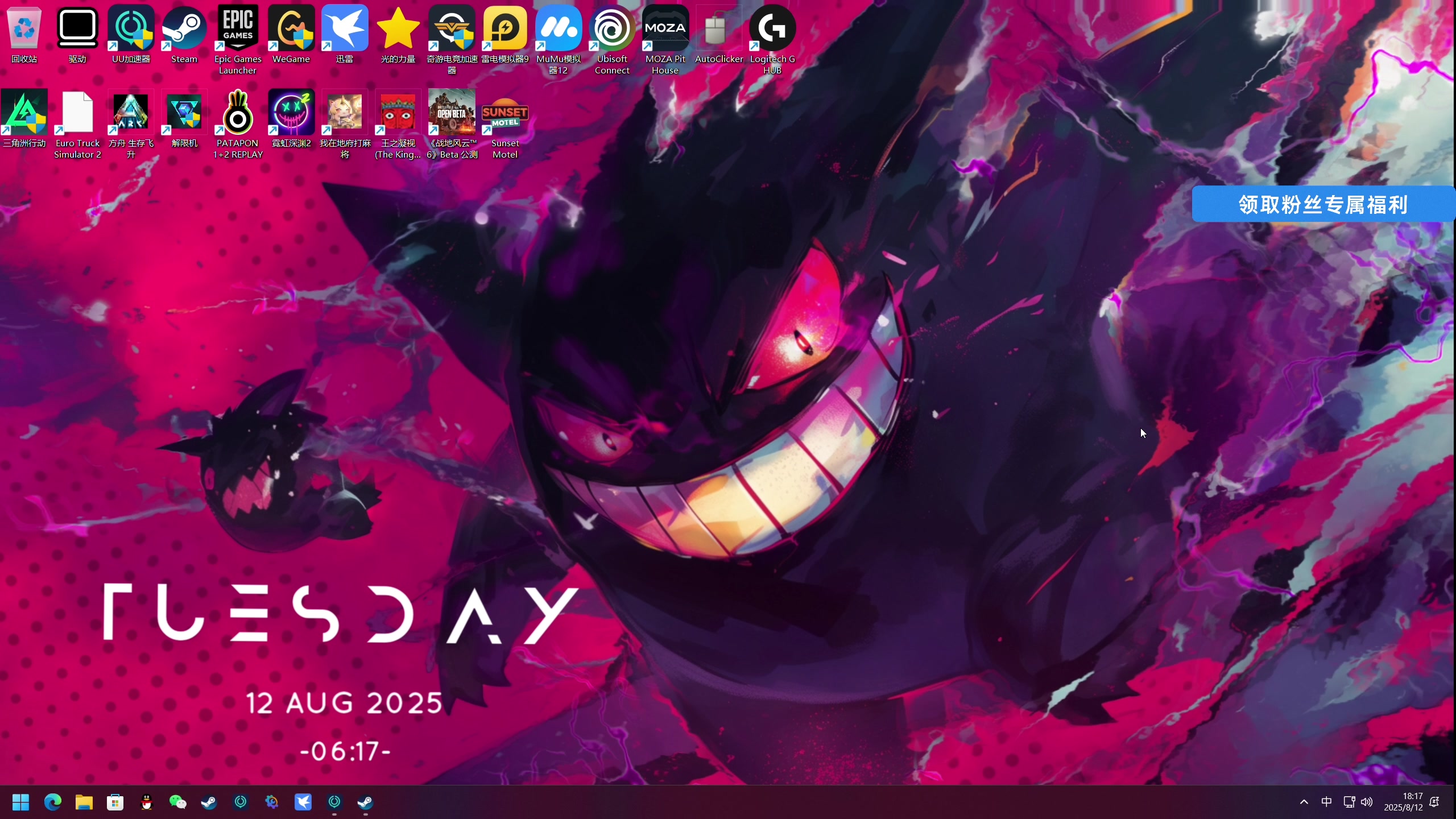Select the 方舟 生存飞升 ARK icon
Viewport: 1456px width, 819px height.
(x=131, y=124)
